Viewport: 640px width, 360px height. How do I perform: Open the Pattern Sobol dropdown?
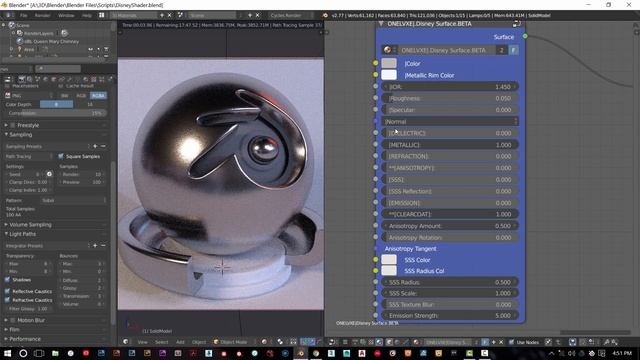click(x=73, y=200)
